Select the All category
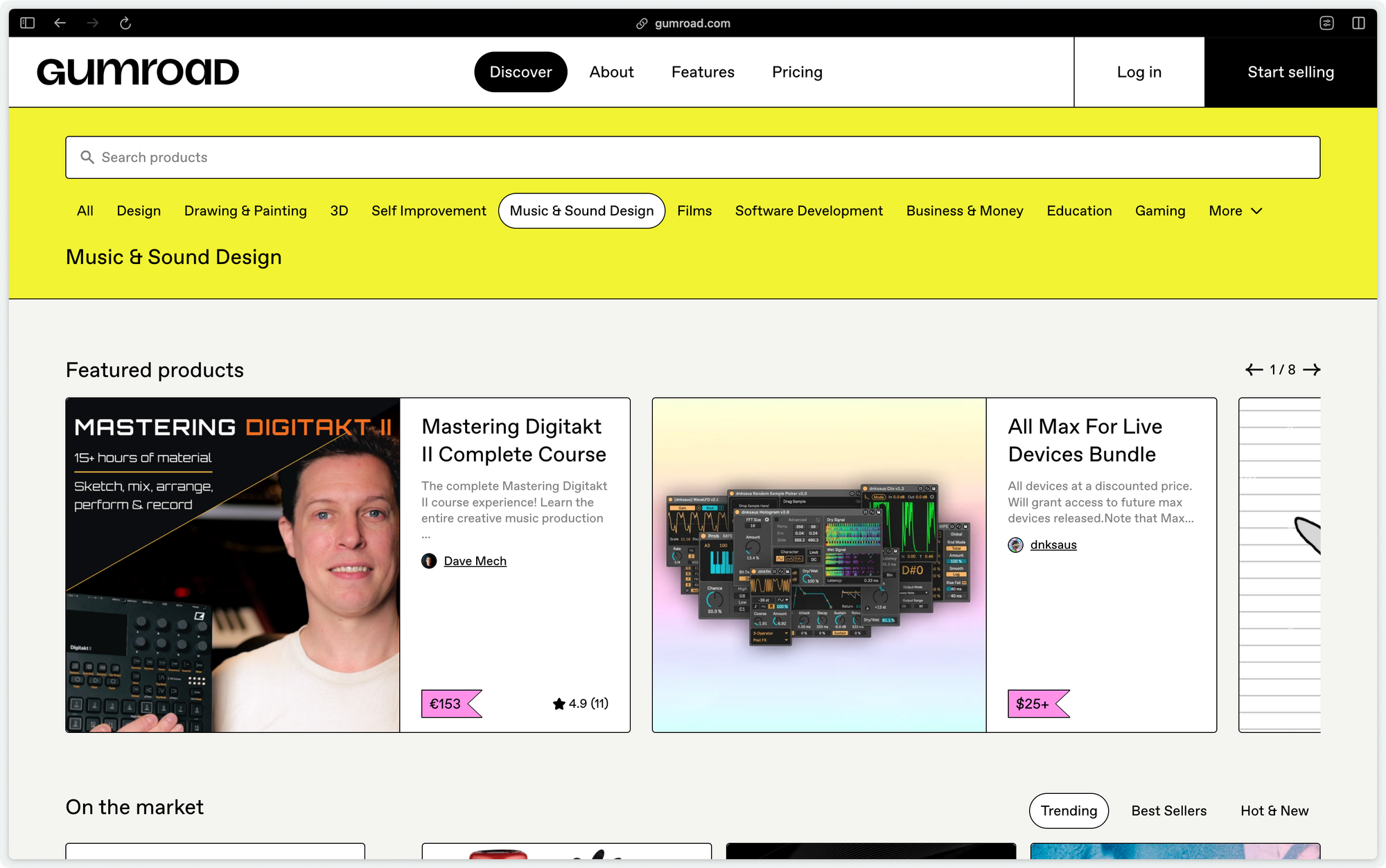The height and width of the screenshot is (868, 1386). coord(85,211)
